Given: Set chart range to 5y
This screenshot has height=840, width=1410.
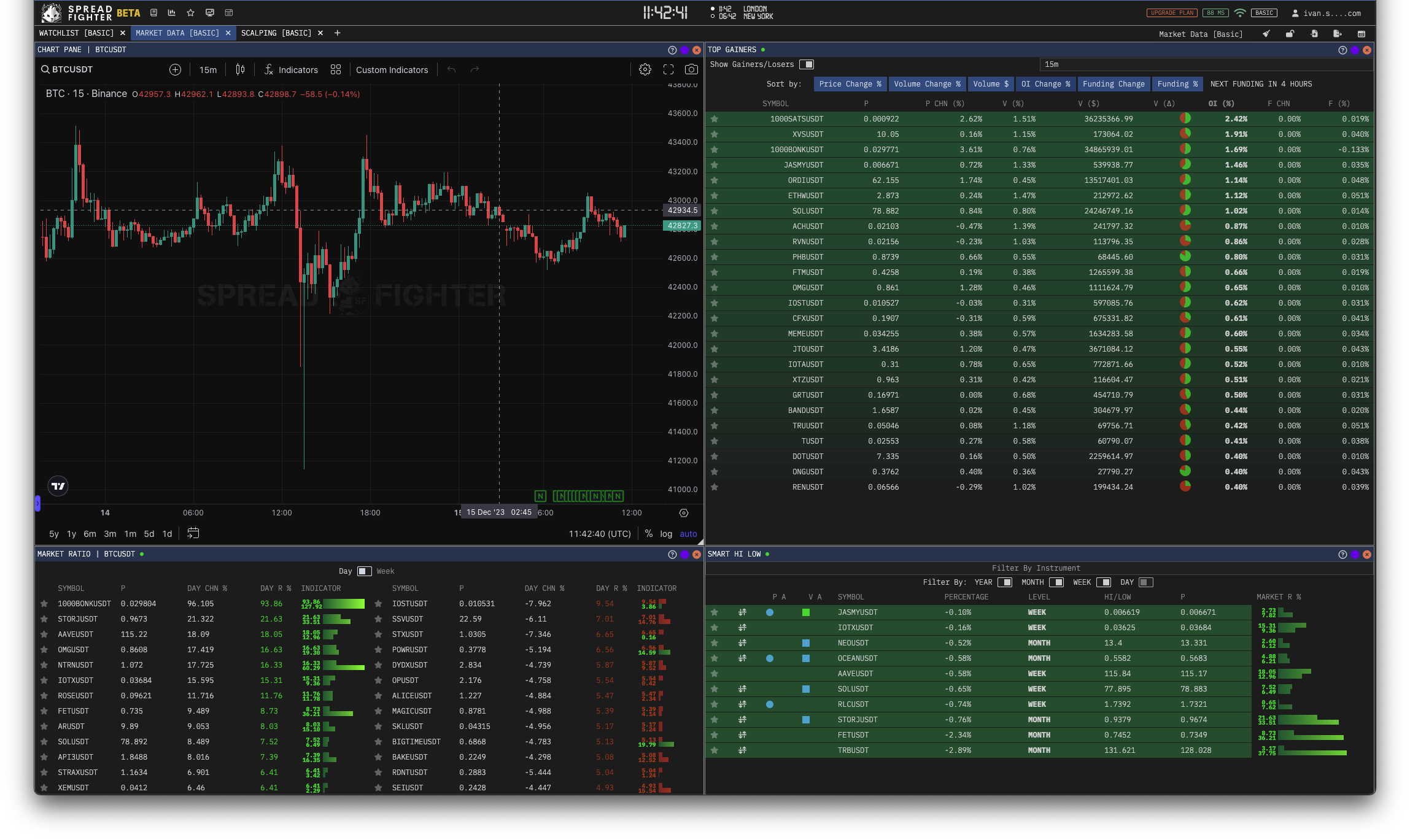Looking at the screenshot, I should pos(54,534).
